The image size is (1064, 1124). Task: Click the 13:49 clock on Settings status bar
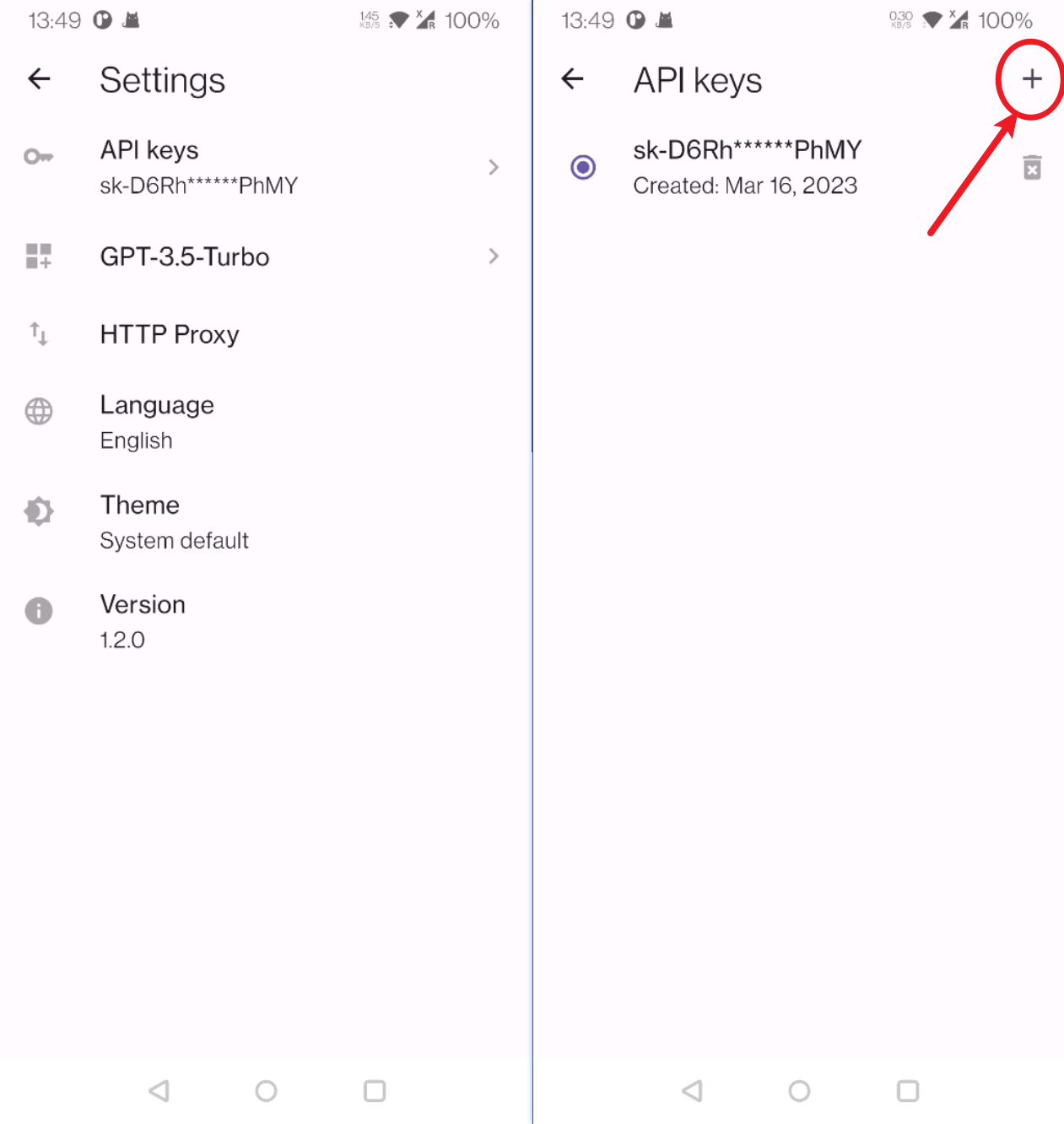(x=54, y=20)
